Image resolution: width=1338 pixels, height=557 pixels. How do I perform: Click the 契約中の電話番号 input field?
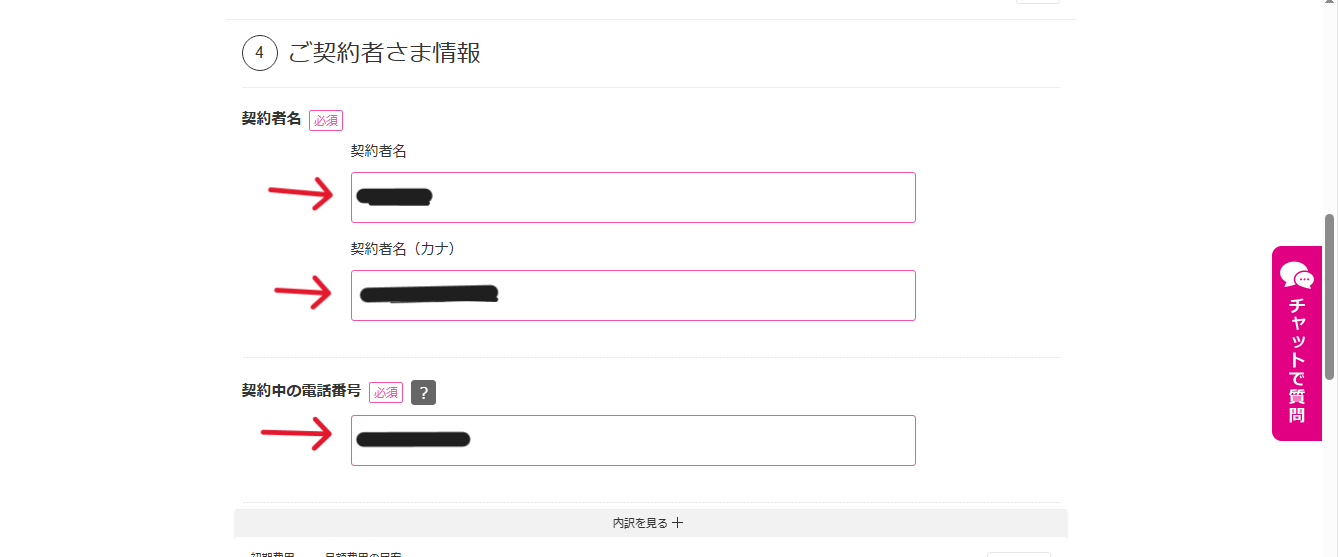coord(633,440)
